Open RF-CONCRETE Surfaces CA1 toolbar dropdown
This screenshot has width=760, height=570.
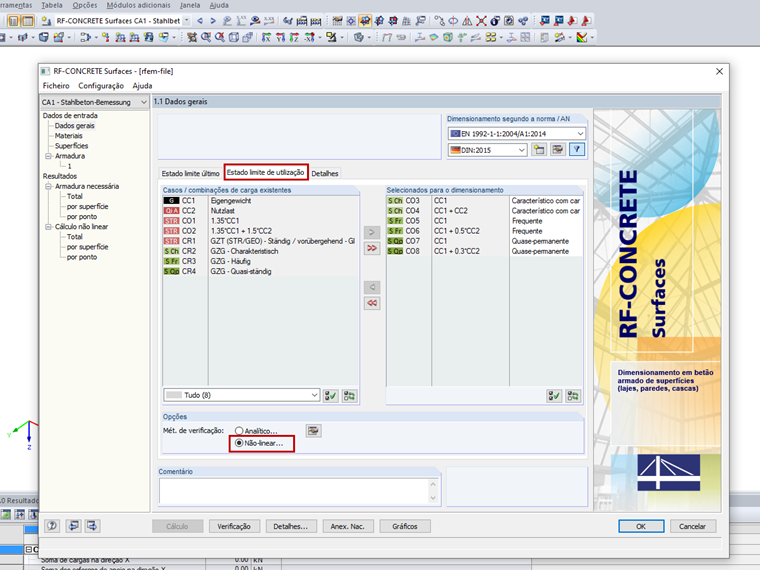pos(187,21)
